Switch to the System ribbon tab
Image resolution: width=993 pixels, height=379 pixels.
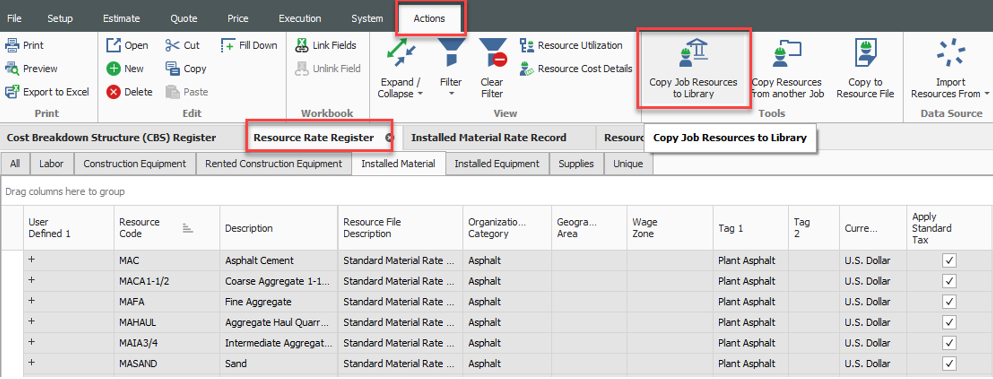[367, 18]
